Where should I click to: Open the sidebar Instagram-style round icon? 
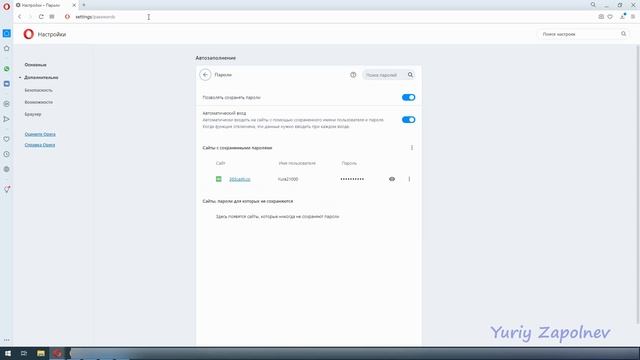[7, 104]
